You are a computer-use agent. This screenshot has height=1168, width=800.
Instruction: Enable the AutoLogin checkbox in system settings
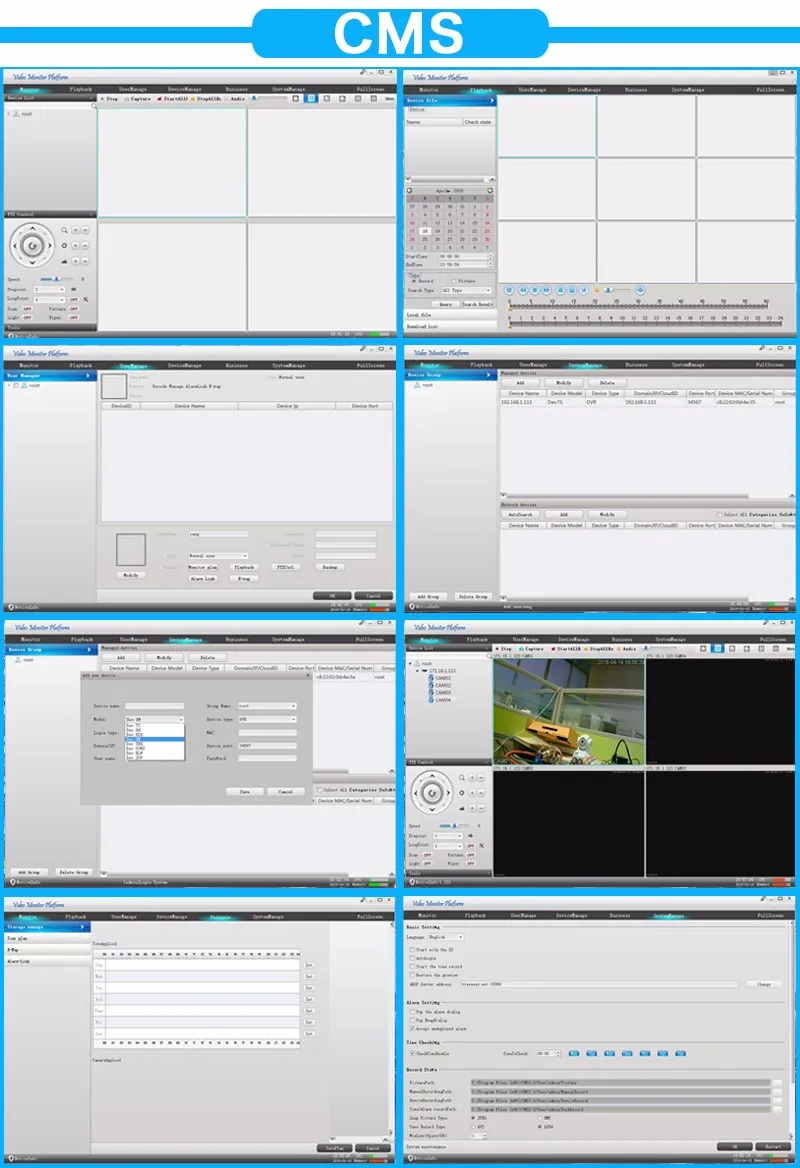[x=413, y=958]
